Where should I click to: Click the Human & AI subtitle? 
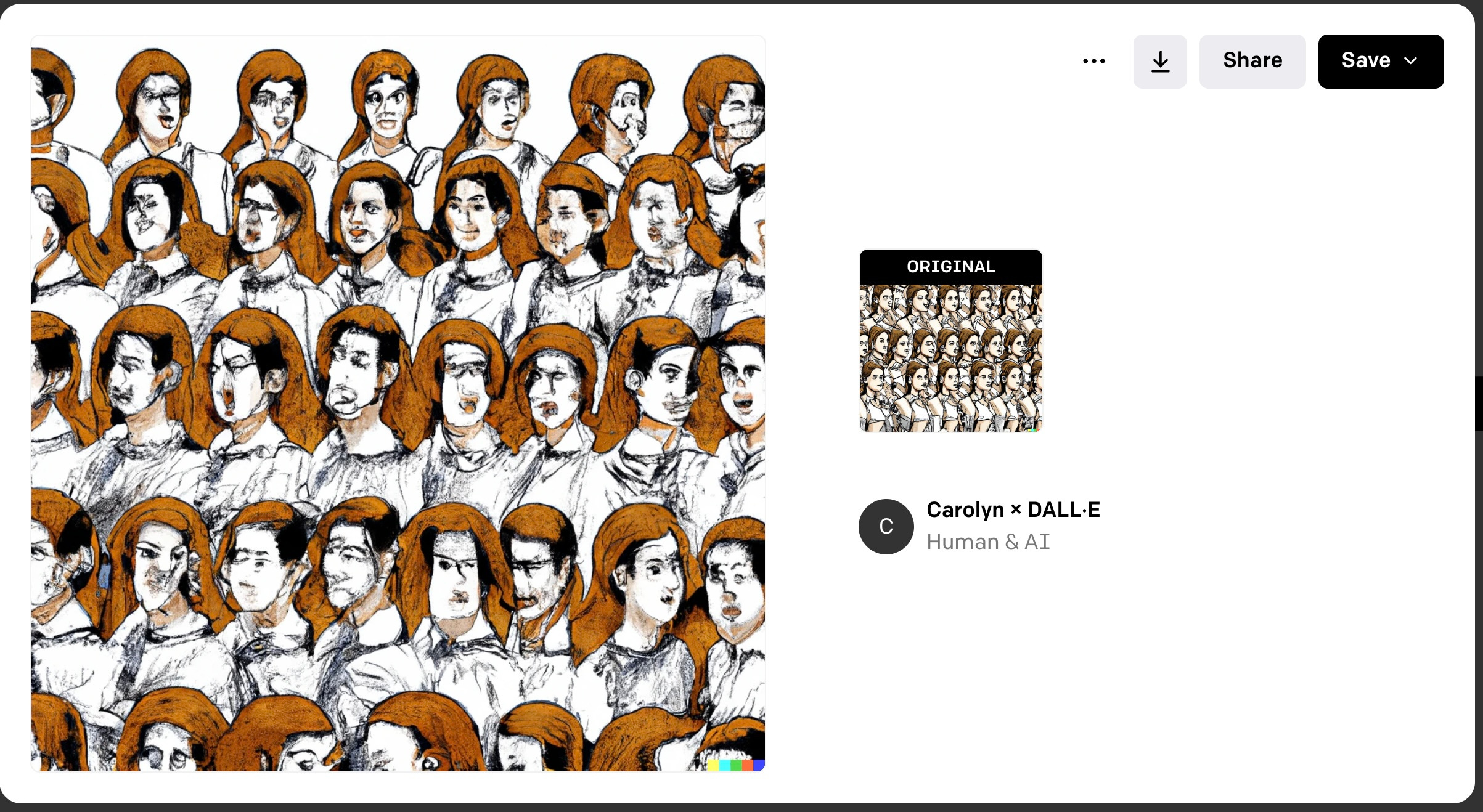tap(987, 542)
